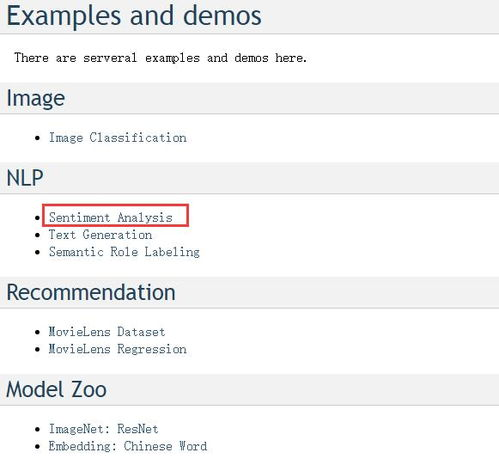Select the NLP section heading
Image resolution: width=499 pixels, height=465 pixels.
[25, 177]
